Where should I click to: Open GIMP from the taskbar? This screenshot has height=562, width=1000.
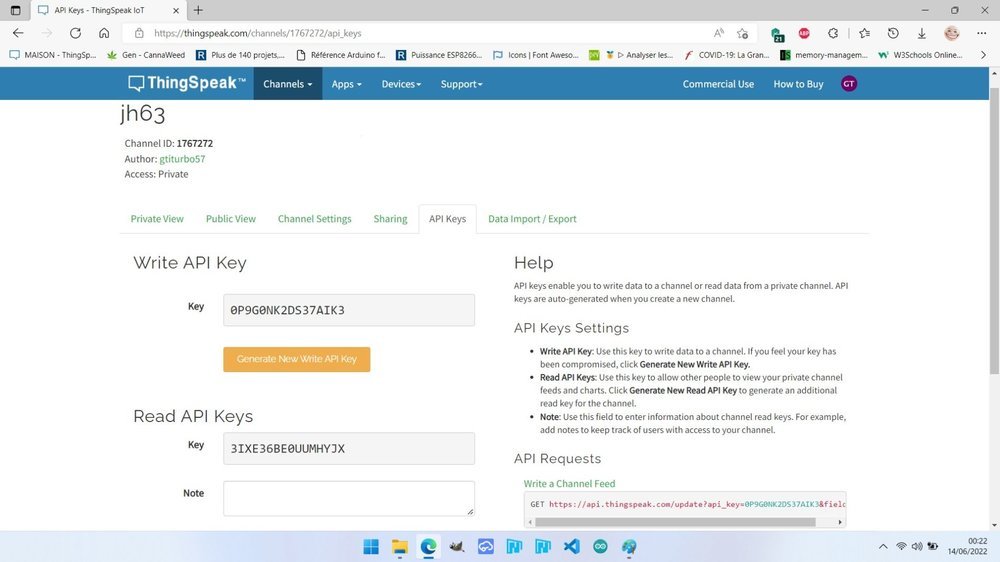457,547
